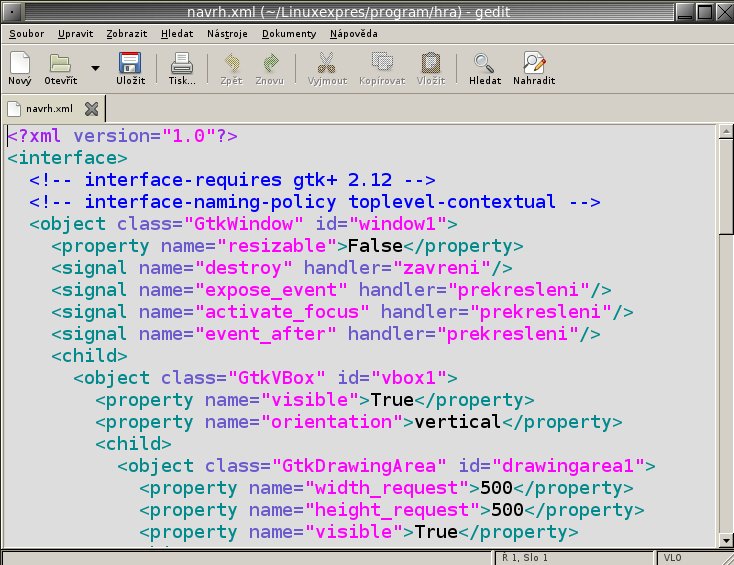Open the Upravit menu
This screenshot has height=565, width=734.
click(75, 34)
